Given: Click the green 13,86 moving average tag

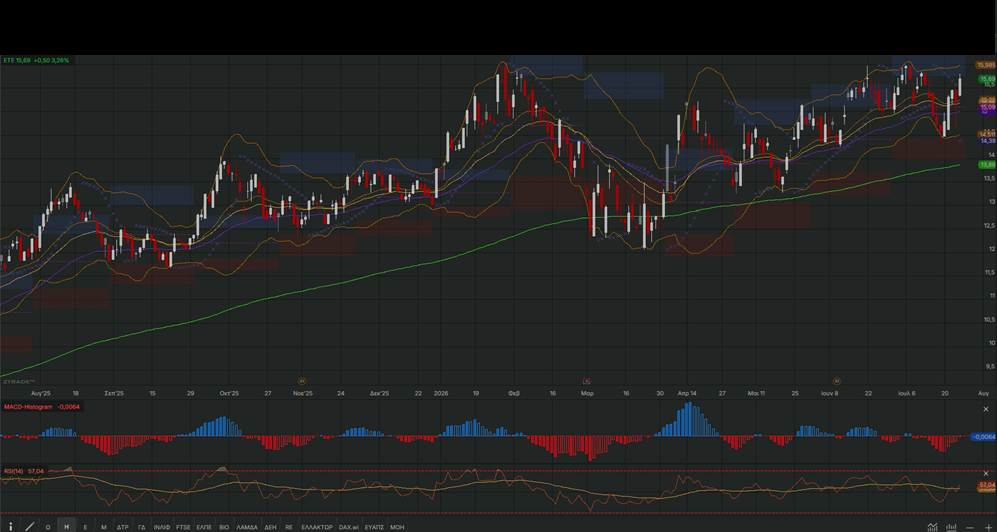Looking at the screenshot, I should click(987, 165).
